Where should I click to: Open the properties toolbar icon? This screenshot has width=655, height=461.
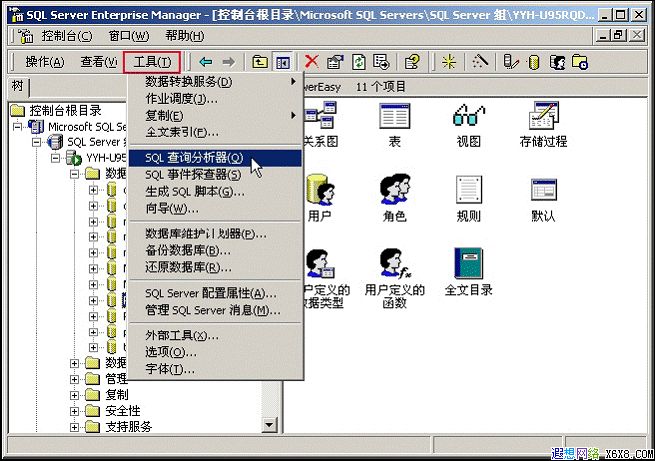[335, 62]
